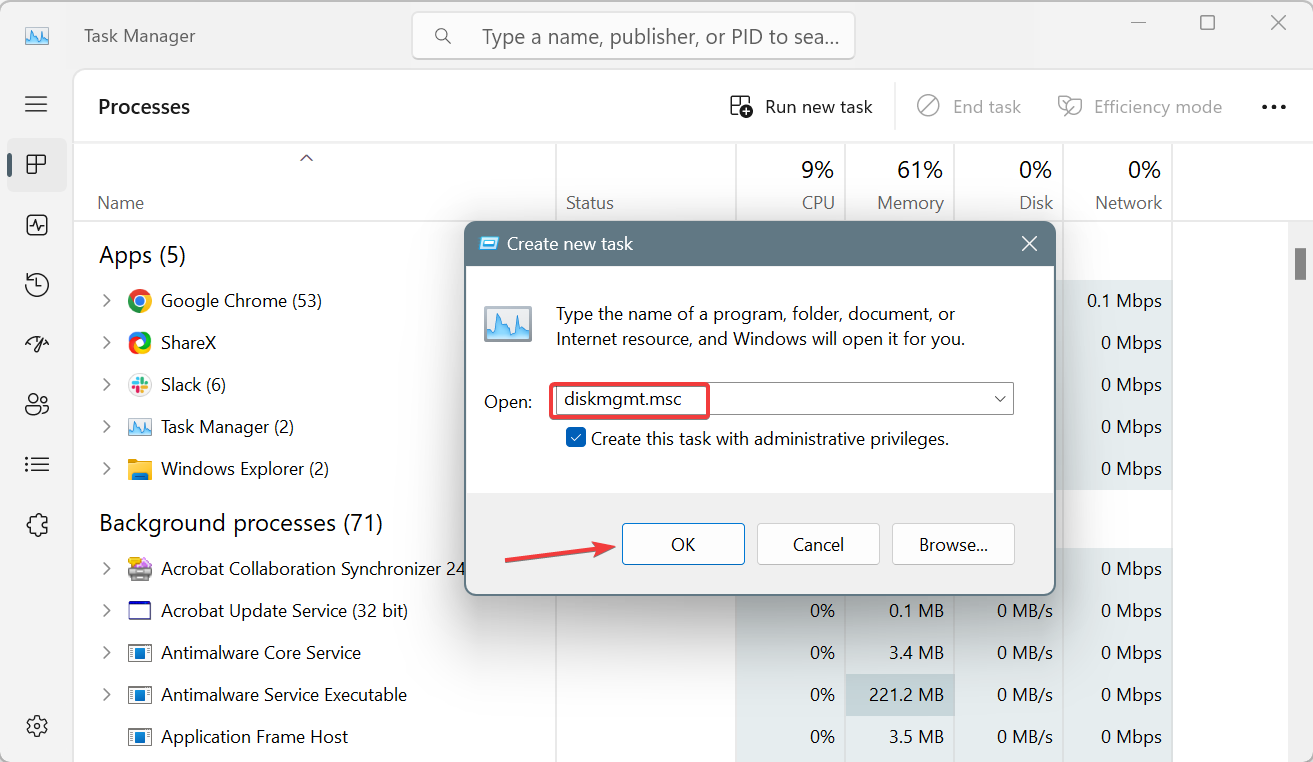Expand the Google Chrome (53) group

[x=107, y=301]
